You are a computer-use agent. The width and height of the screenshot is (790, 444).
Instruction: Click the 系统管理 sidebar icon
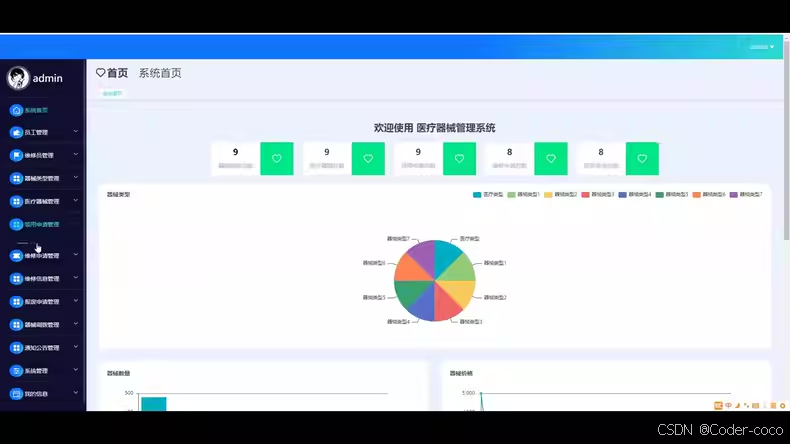point(16,371)
